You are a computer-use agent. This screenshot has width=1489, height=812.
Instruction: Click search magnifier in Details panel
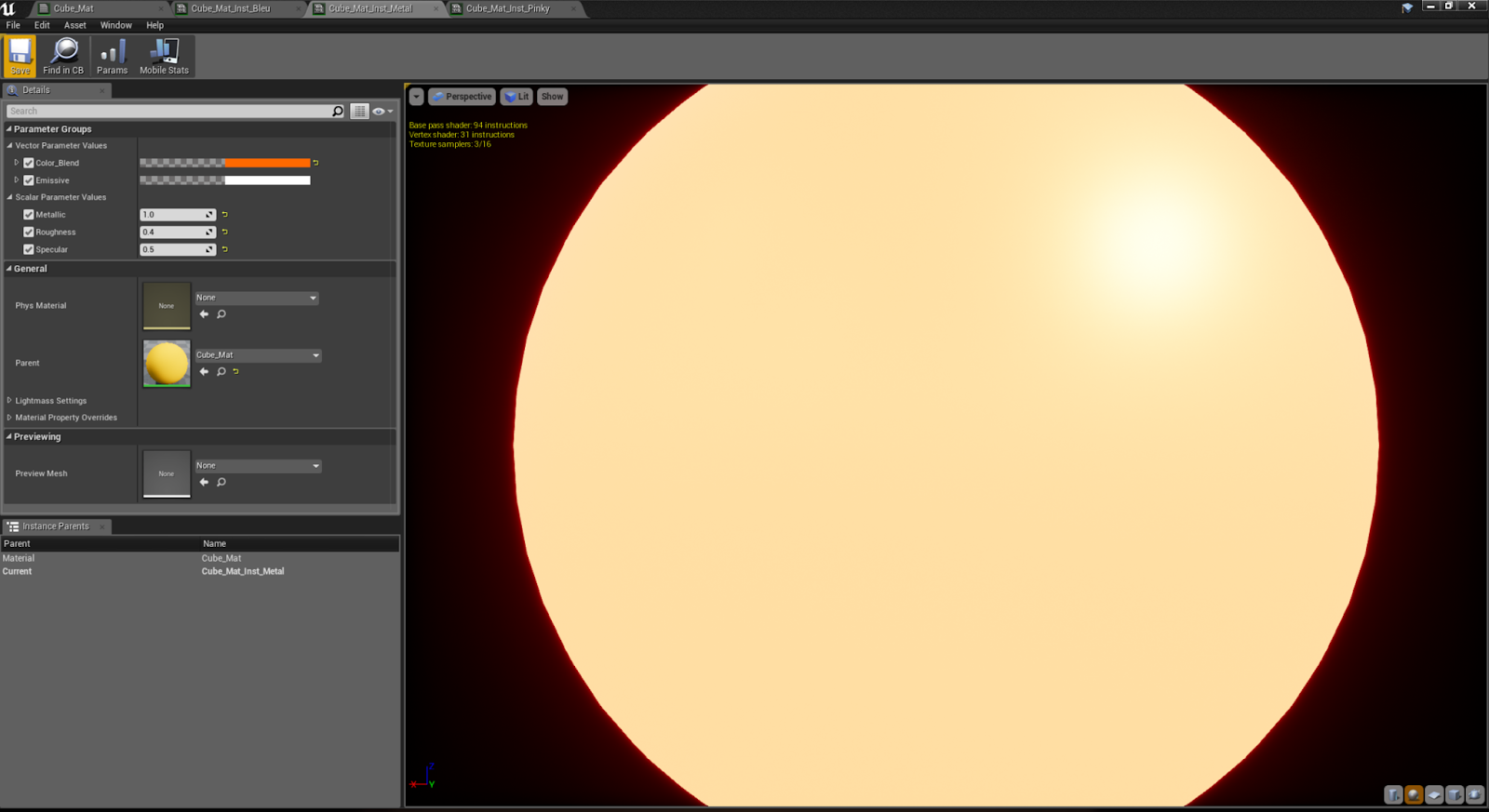[x=338, y=111]
